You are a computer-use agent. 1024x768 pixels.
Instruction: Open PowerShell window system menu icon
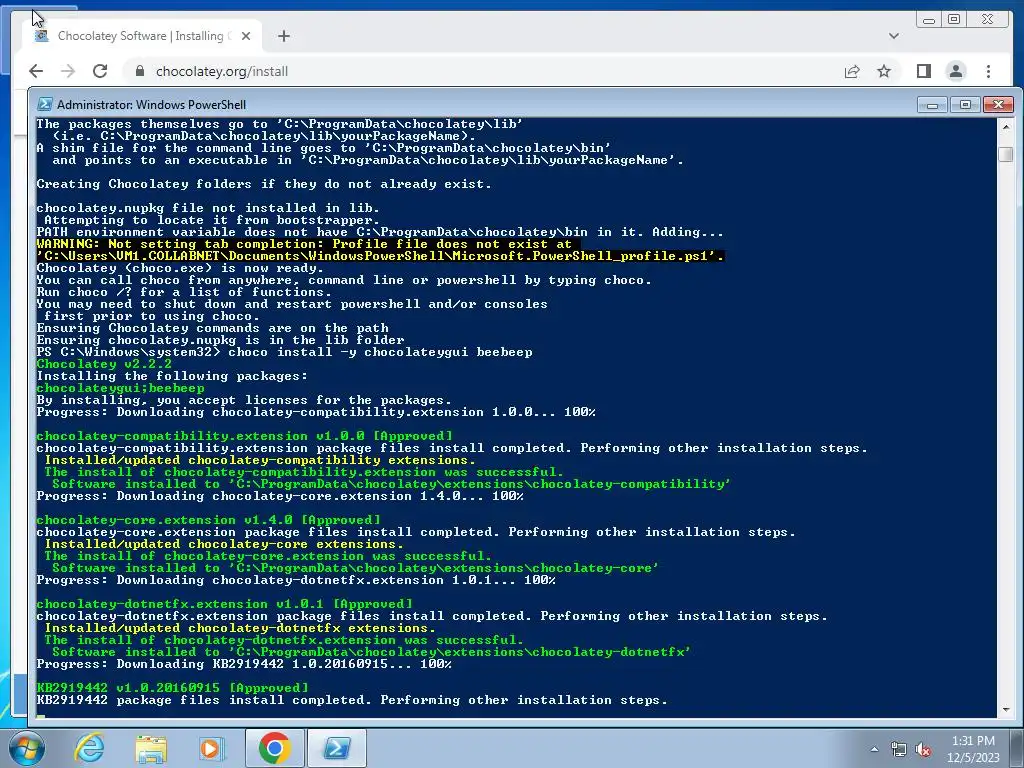click(x=44, y=104)
